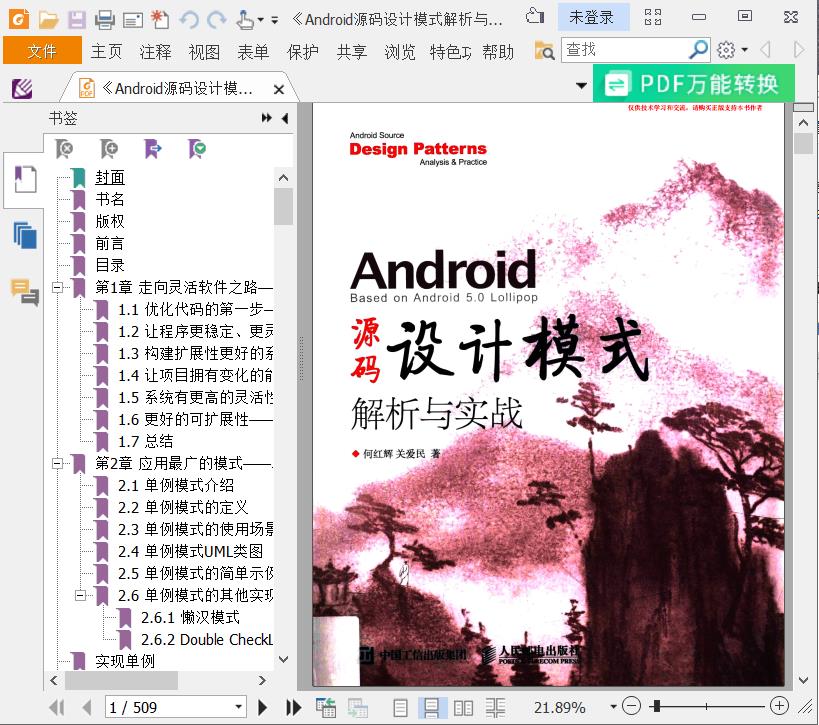Select the 封面 bookmark
Screen dimensions: 819x725
(x=110, y=178)
